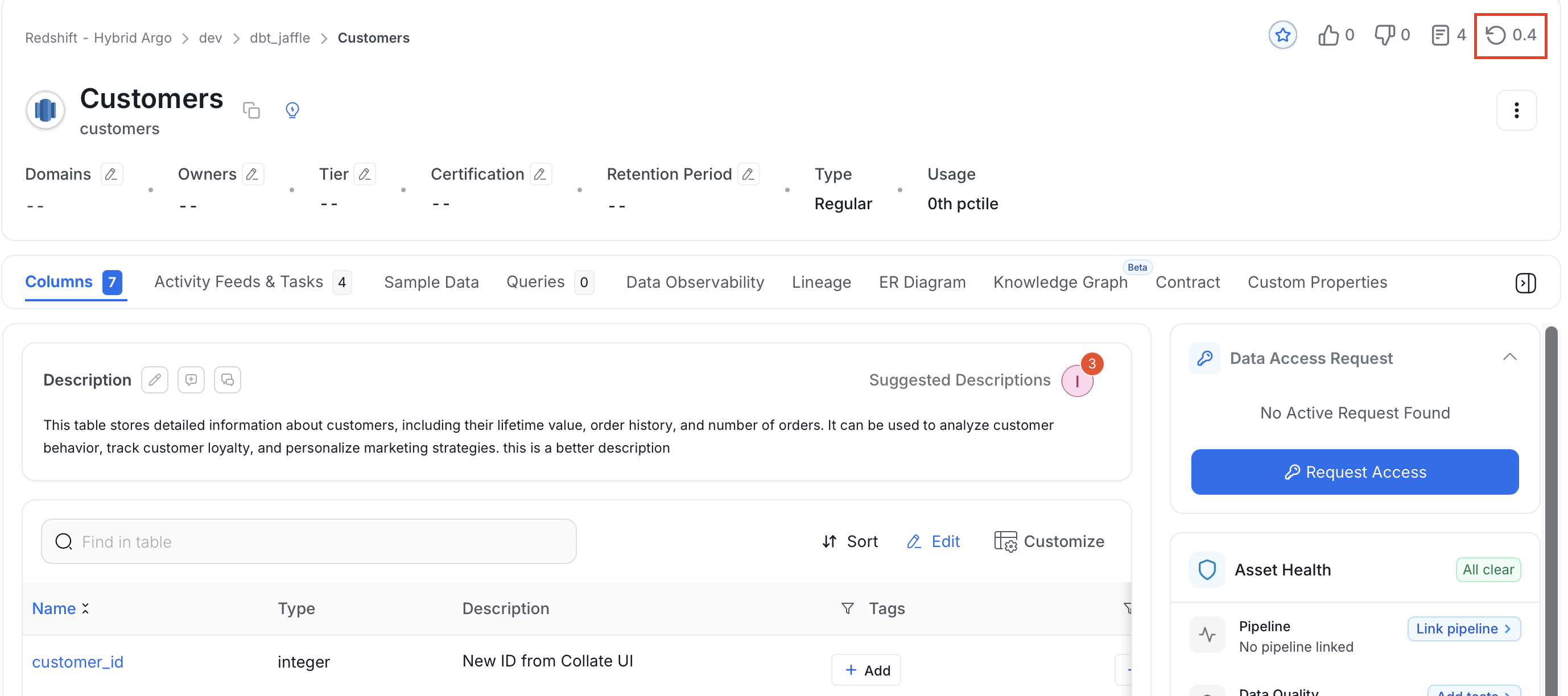
Task: Click the Data Access Request key icon
Action: (x=1205, y=358)
